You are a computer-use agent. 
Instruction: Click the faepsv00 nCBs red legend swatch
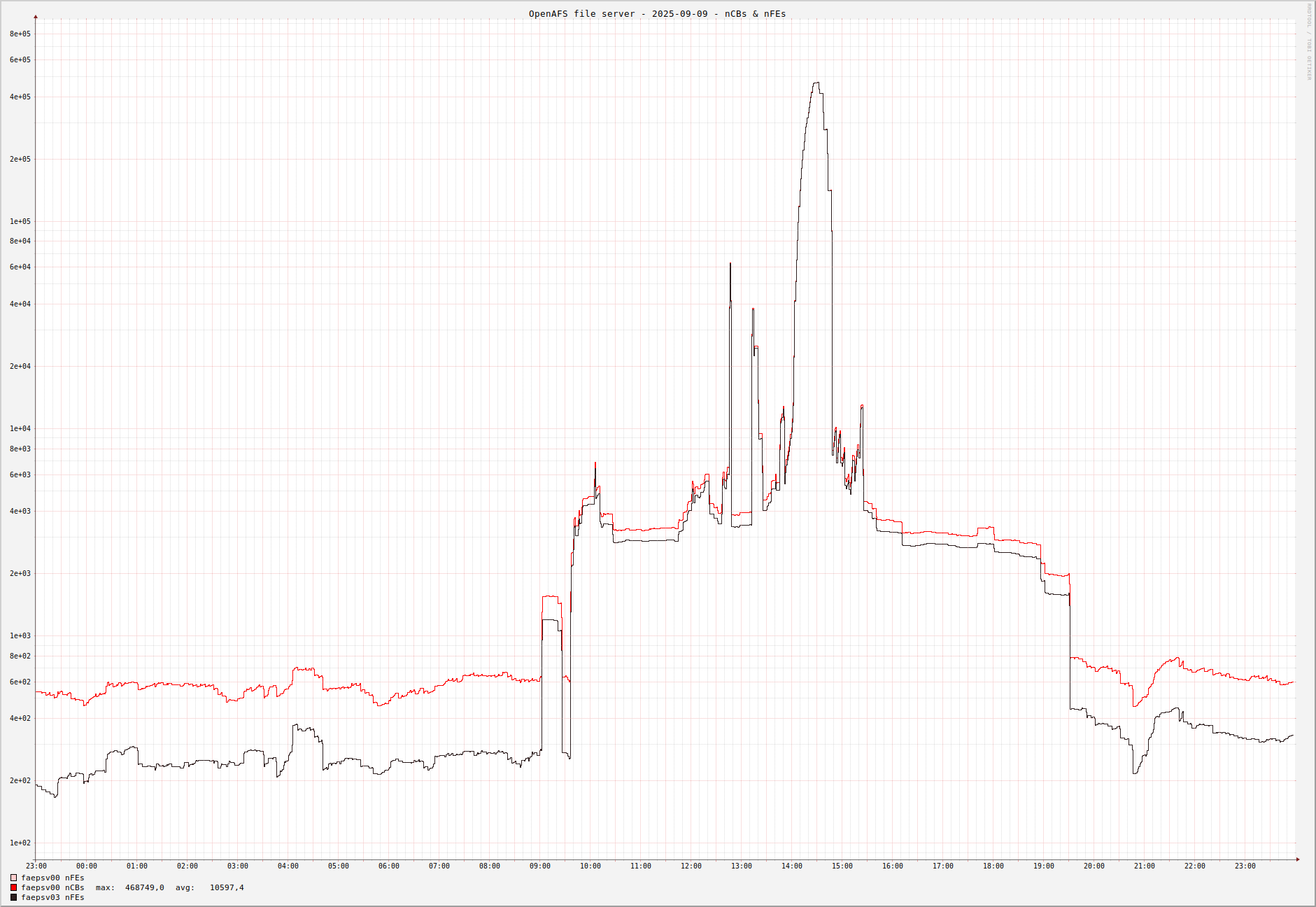click(13, 887)
